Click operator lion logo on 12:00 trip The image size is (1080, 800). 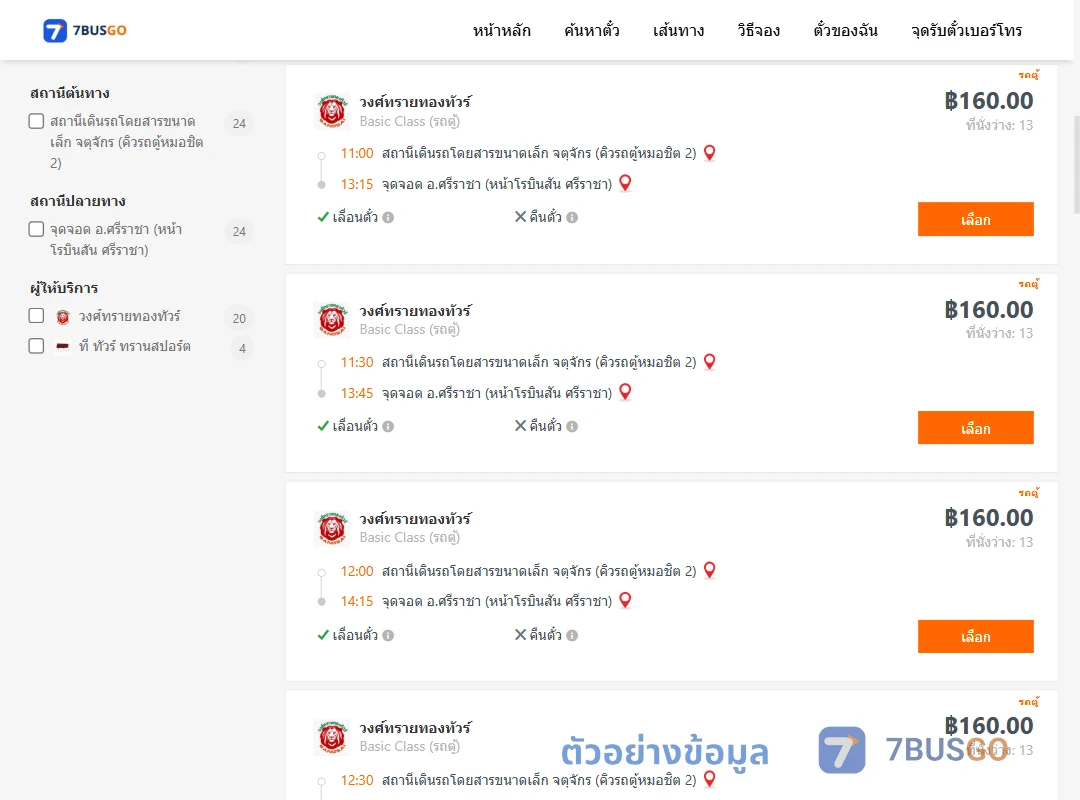(x=332, y=529)
